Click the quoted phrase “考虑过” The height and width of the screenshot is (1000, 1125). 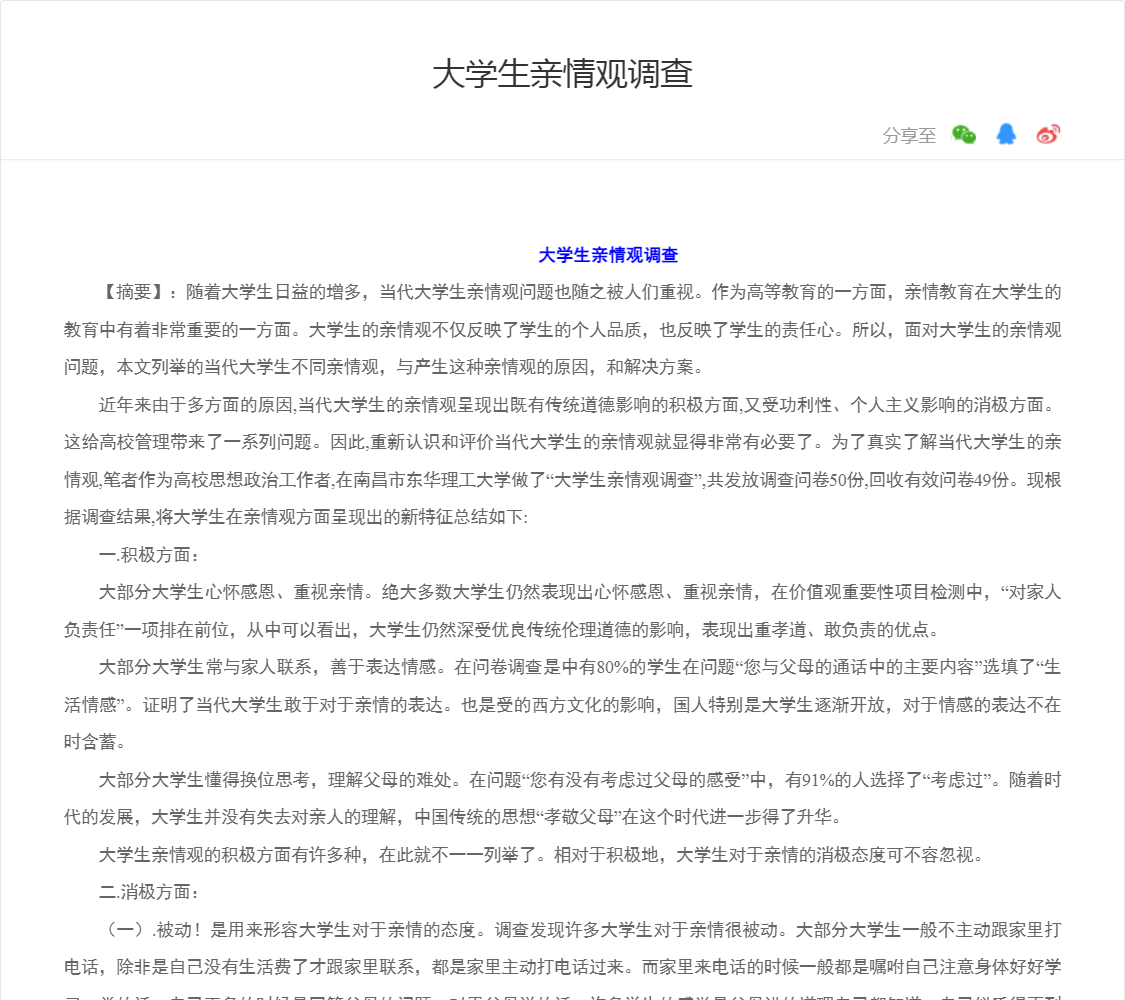pyautogui.click(x=957, y=780)
